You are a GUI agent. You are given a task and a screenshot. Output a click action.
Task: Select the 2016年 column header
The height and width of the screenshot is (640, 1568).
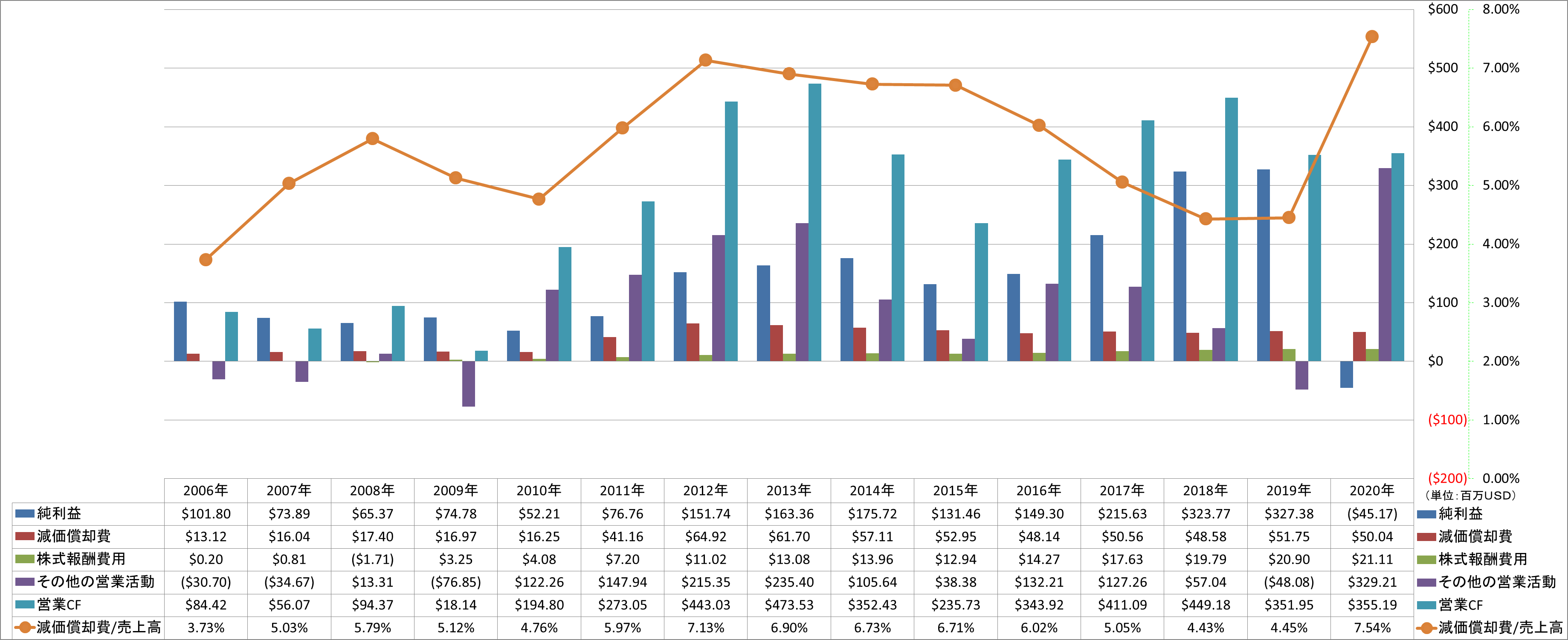click(1038, 490)
